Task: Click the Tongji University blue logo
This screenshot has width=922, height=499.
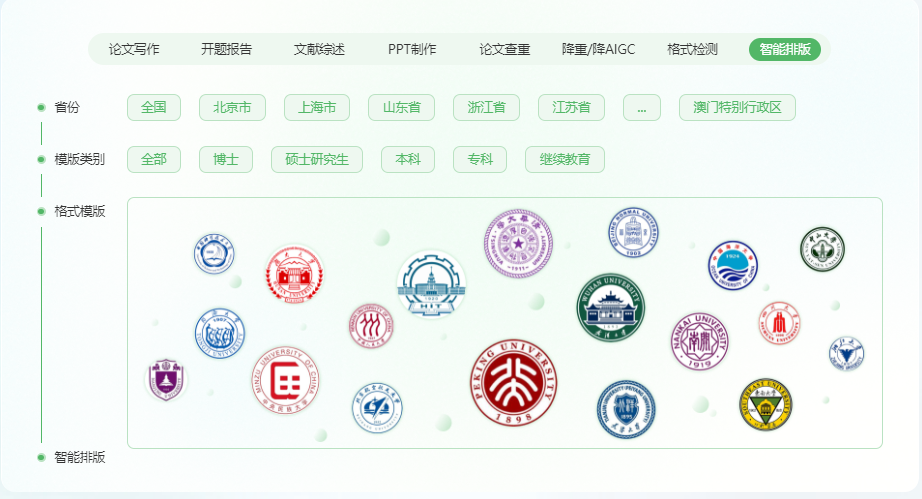Action: tap(219, 333)
